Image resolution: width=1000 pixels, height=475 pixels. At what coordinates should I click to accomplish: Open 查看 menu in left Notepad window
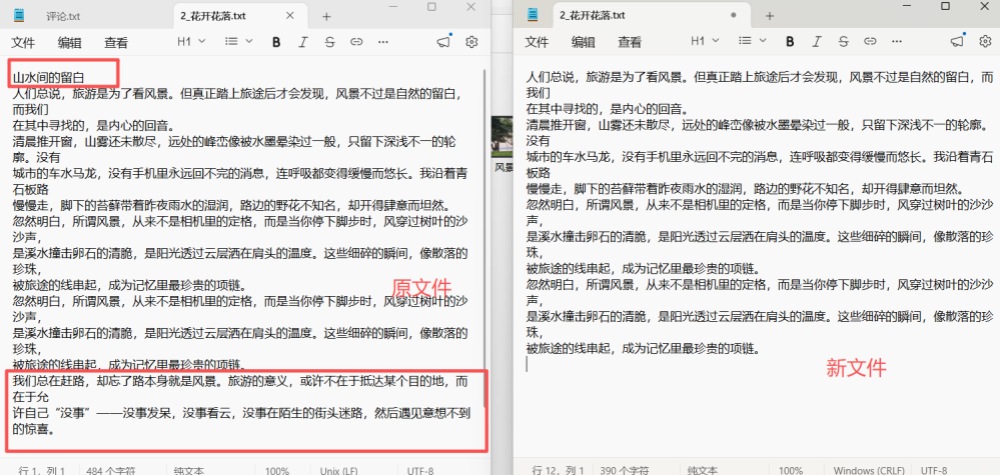[116, 43]
